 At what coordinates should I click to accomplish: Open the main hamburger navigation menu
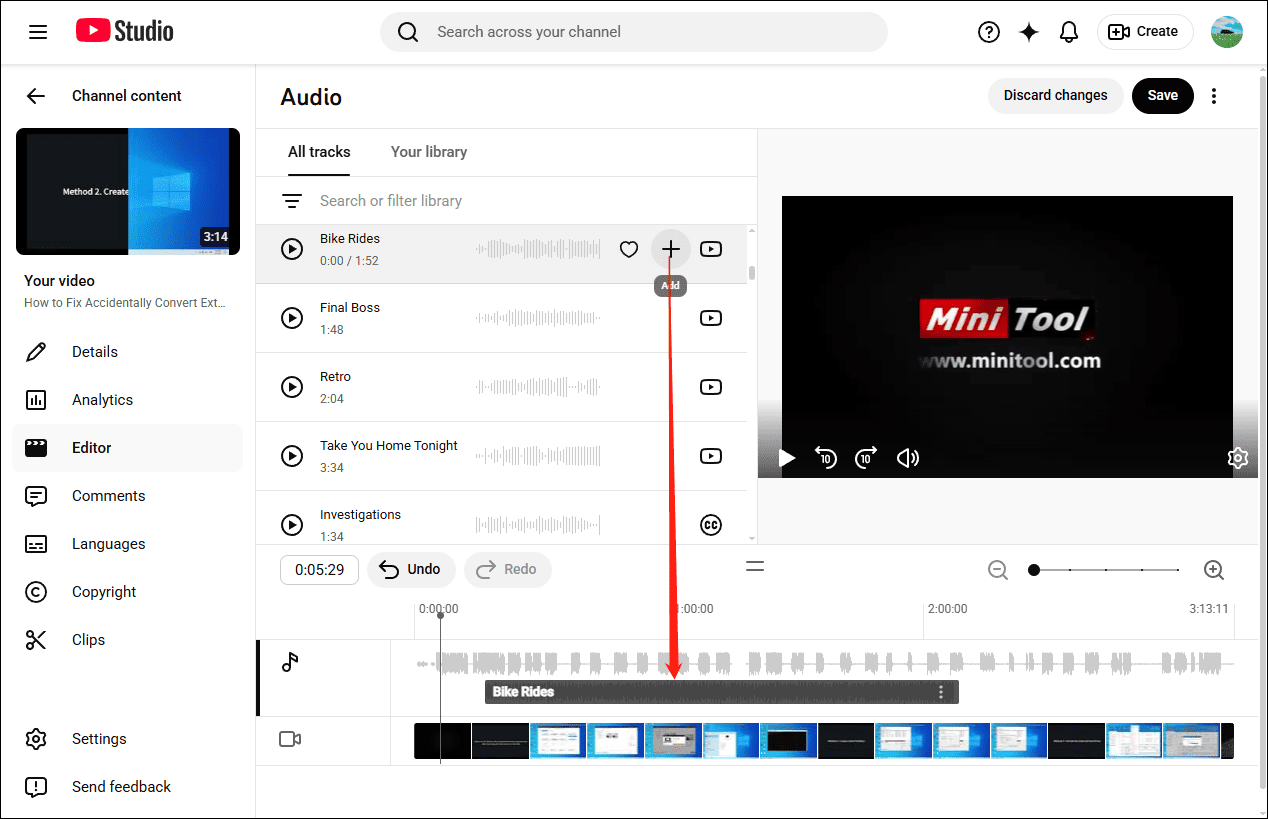coord(38,31)
